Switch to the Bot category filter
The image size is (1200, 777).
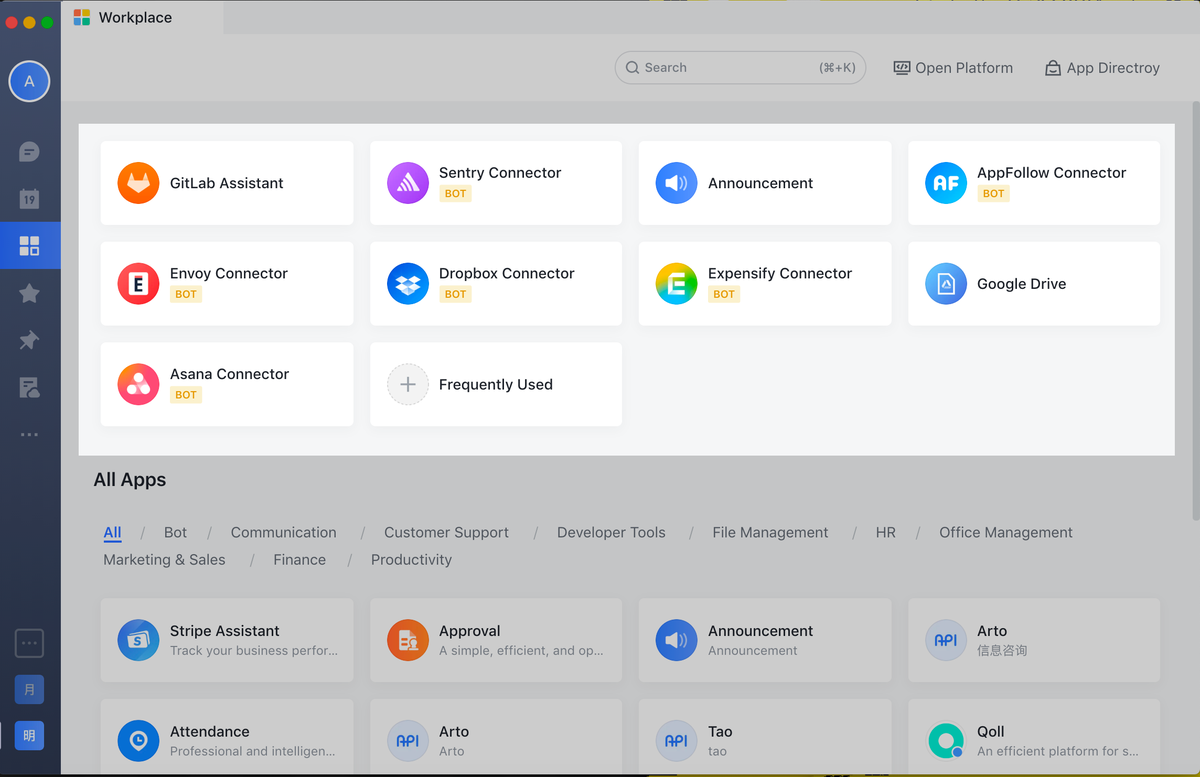click(x=175, y=533)
